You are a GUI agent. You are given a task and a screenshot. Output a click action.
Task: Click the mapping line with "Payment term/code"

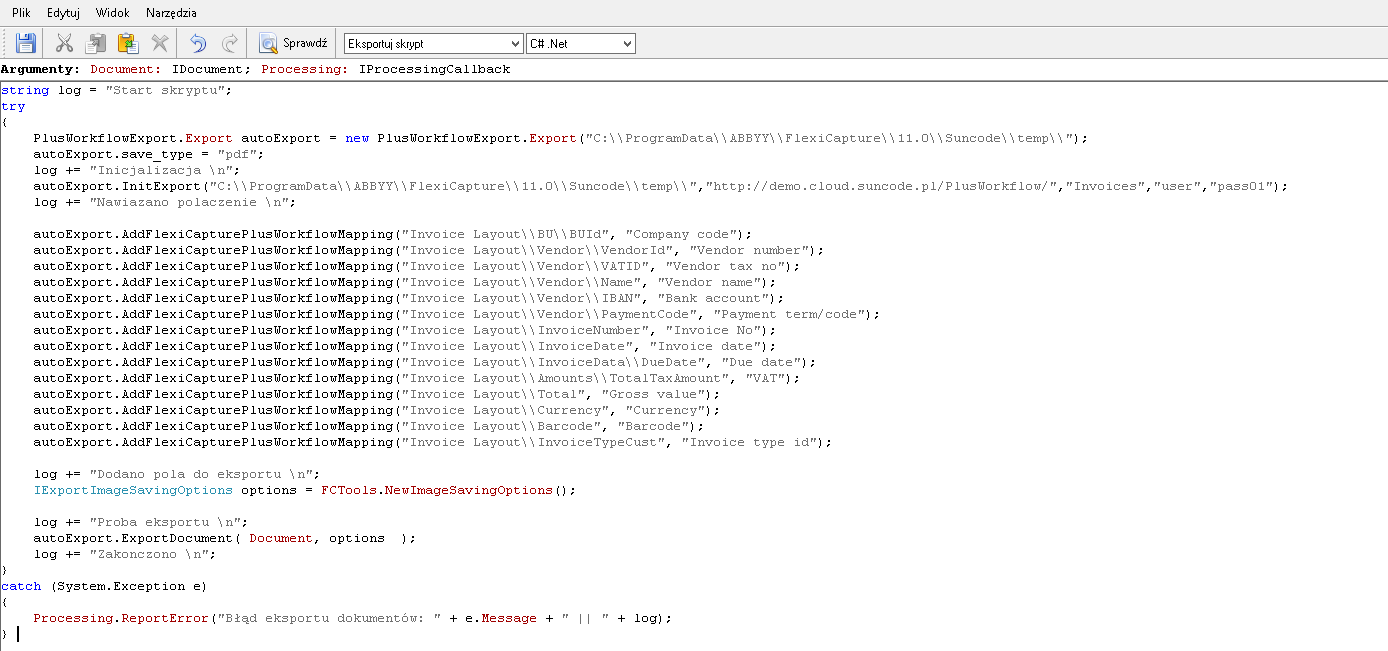(x=456, y=314)
